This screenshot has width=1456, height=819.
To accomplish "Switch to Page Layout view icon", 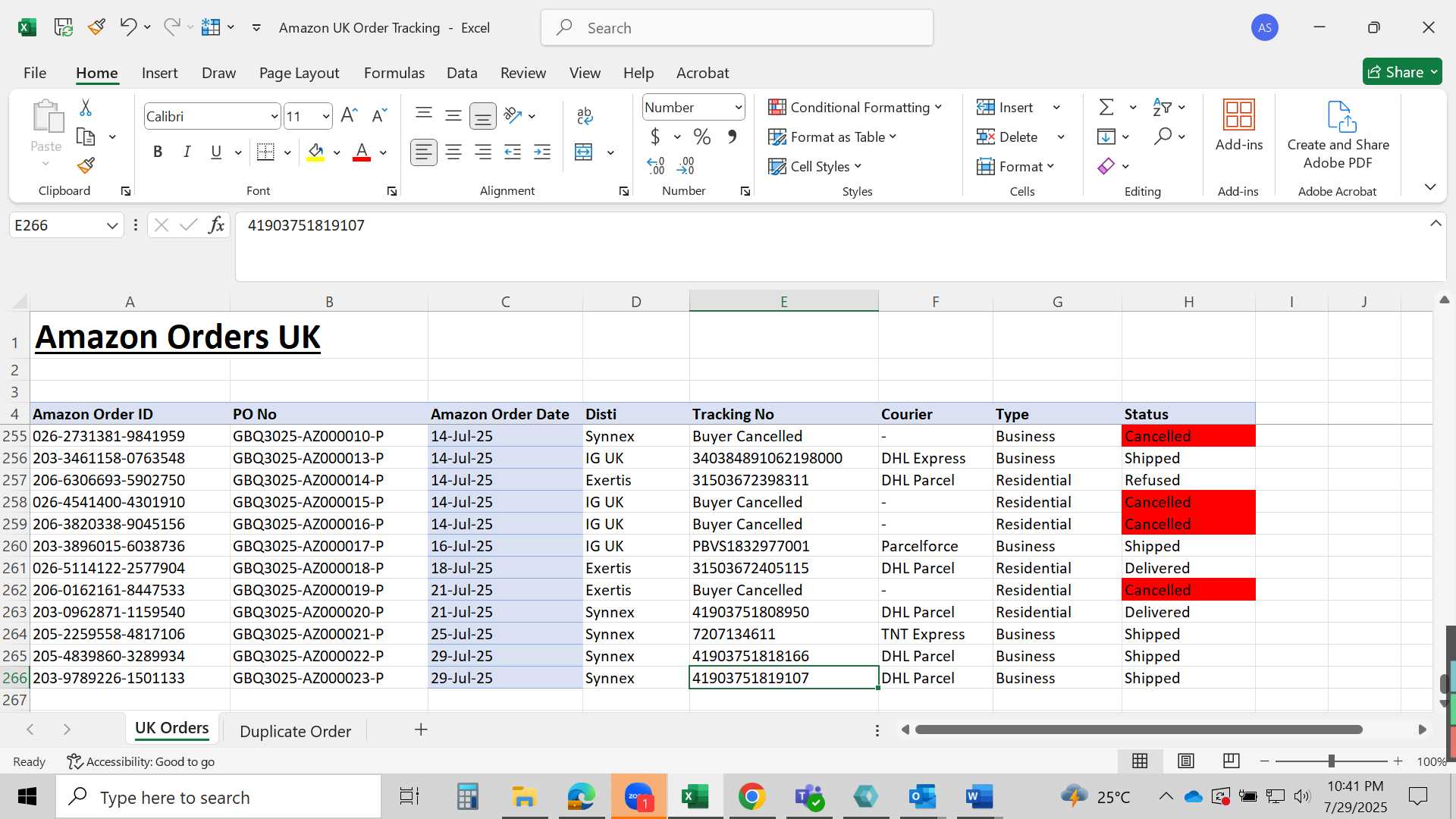I will (1186, 761).
